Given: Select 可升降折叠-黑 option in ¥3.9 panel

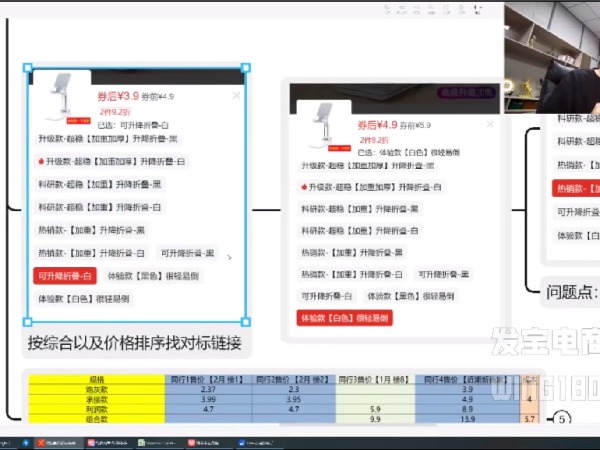Looking at the screenshot, I should [188, 253].
